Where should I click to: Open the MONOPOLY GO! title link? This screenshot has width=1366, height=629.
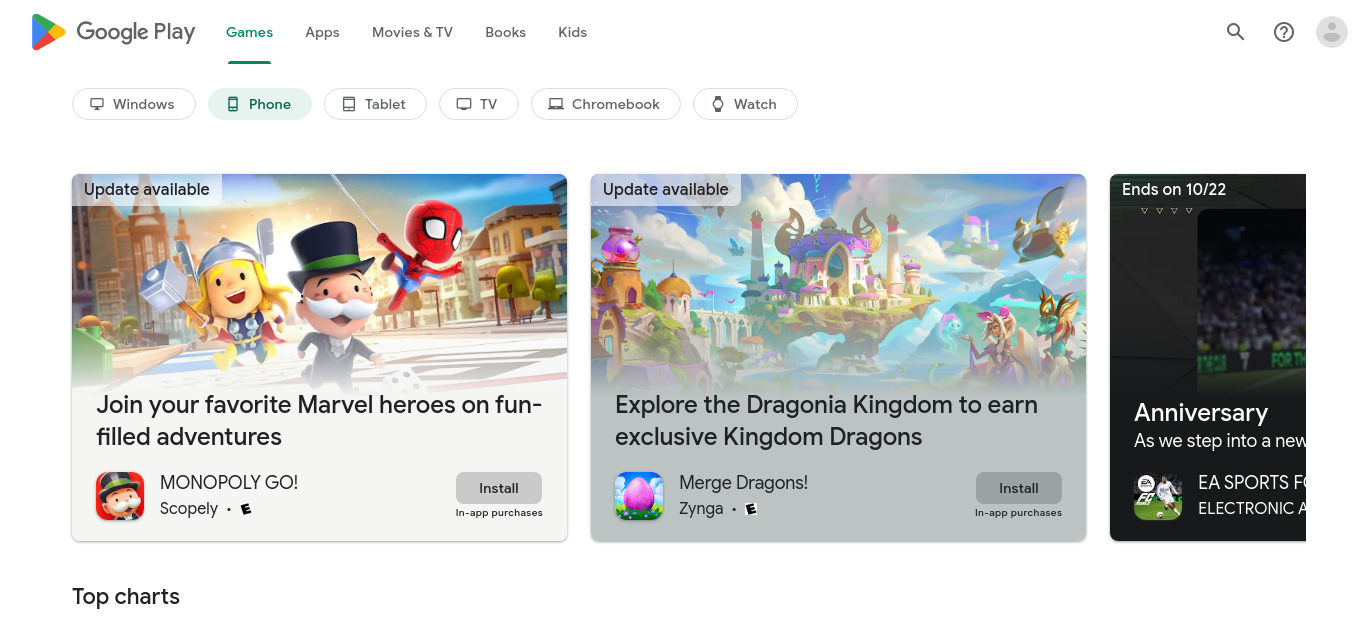coord(229,482)
